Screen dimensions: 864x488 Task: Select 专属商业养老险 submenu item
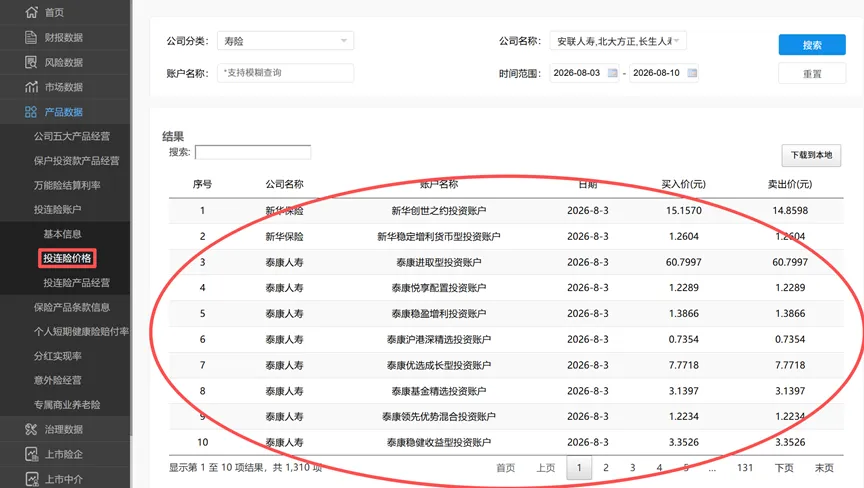pos(67,404)
